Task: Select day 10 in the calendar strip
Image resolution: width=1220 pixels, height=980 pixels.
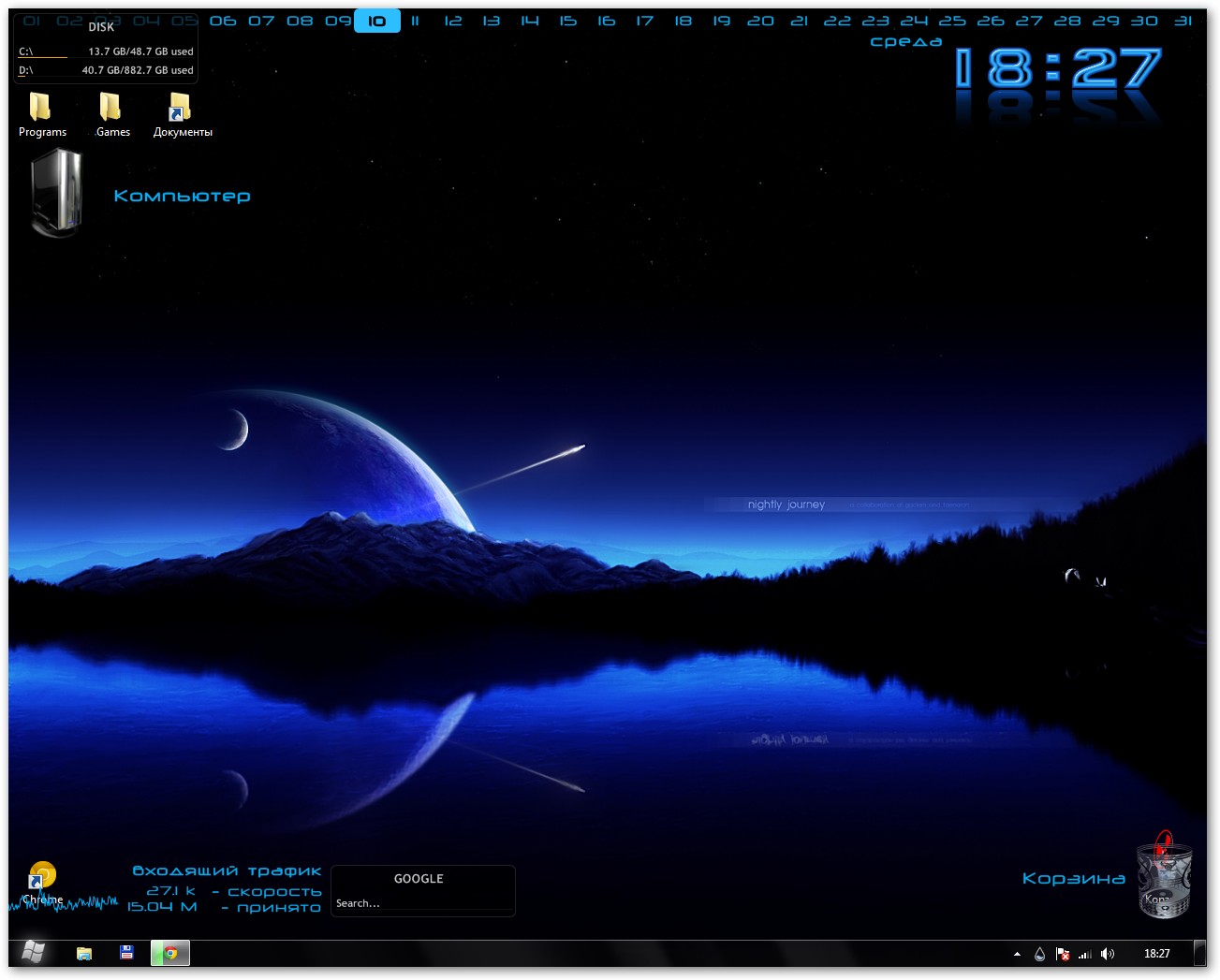Action: (376, 21)
